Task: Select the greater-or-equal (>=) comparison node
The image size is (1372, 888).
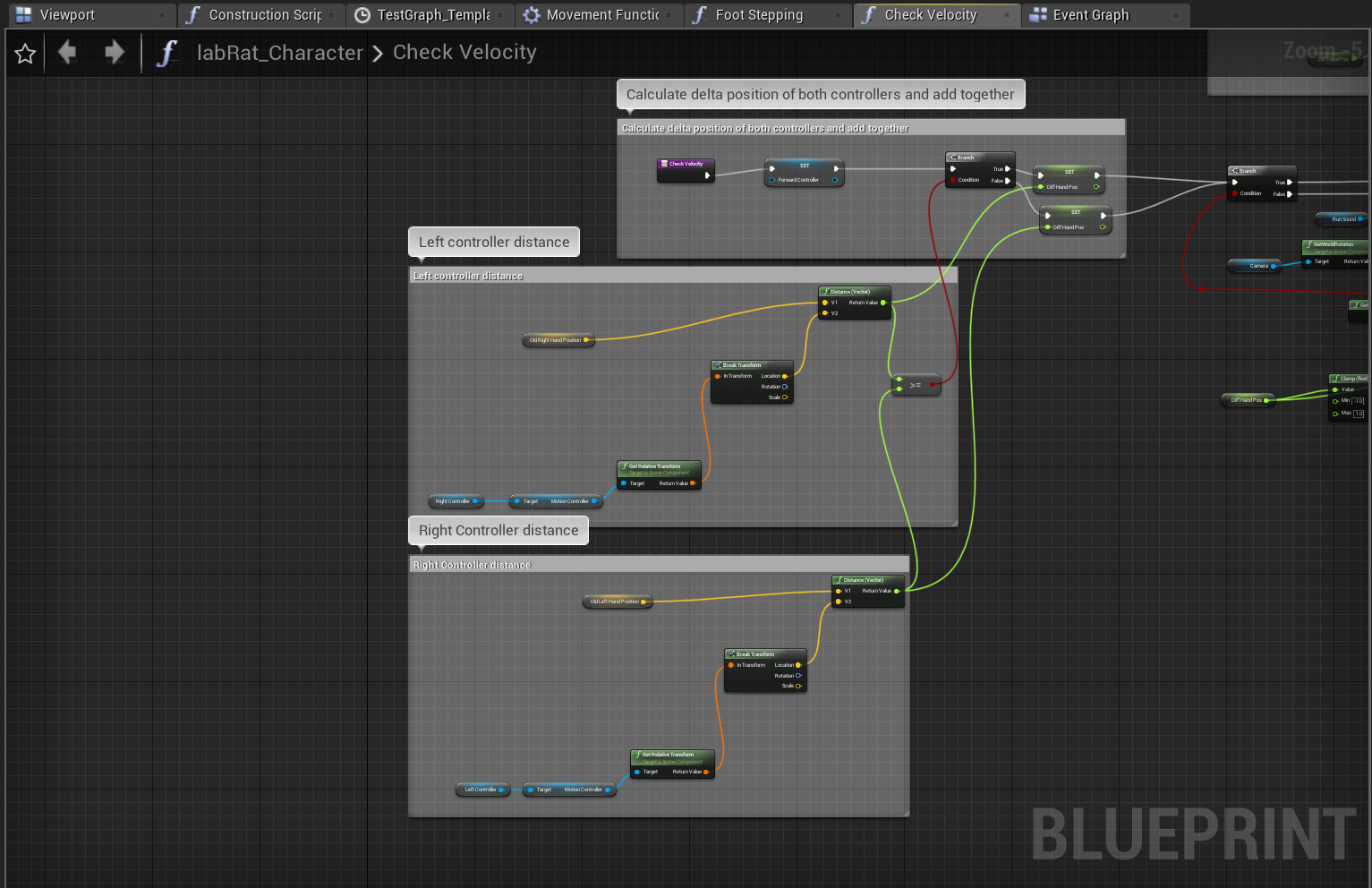Action: tap(916, 385)
